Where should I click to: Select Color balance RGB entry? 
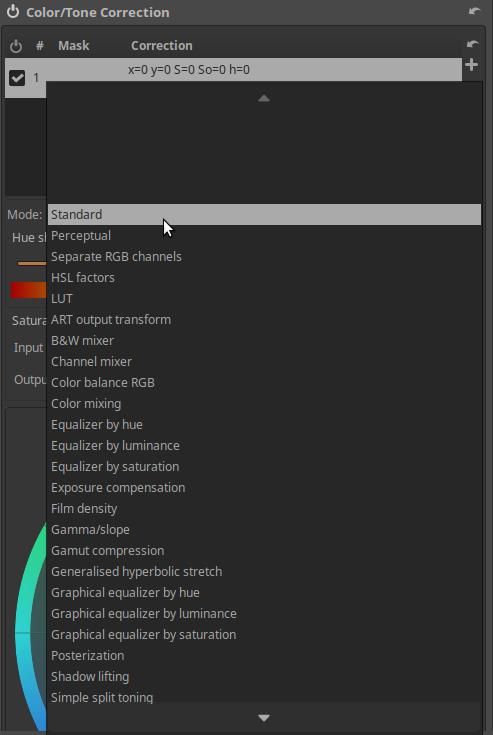264,382
